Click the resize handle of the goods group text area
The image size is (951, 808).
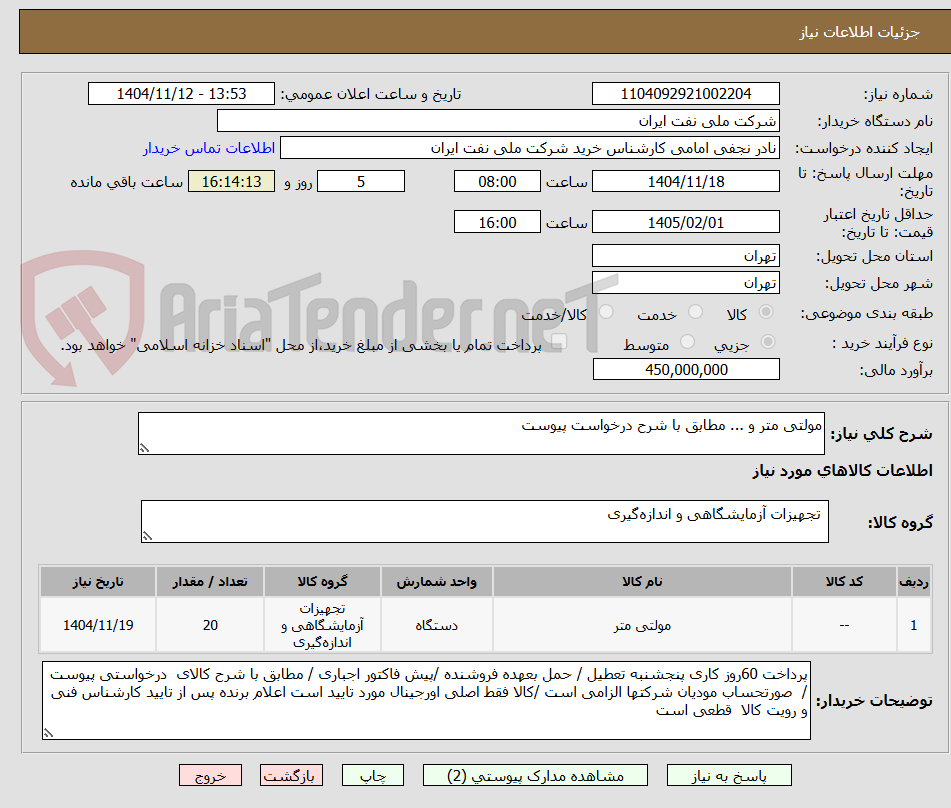coord(147,536)
